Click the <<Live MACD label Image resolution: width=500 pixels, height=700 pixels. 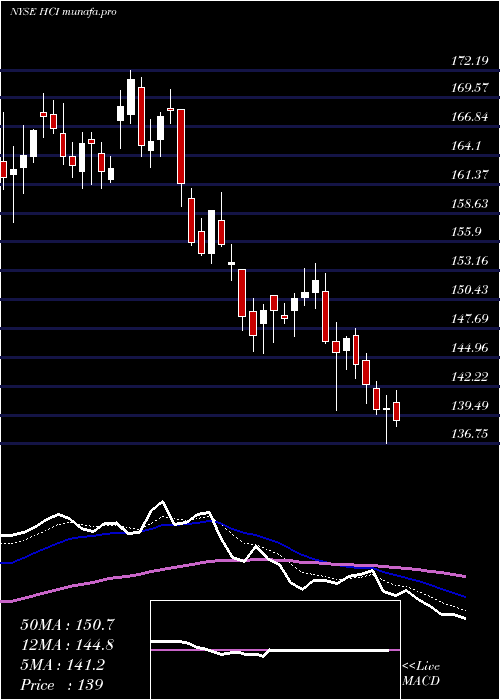[x=421, y=674]
